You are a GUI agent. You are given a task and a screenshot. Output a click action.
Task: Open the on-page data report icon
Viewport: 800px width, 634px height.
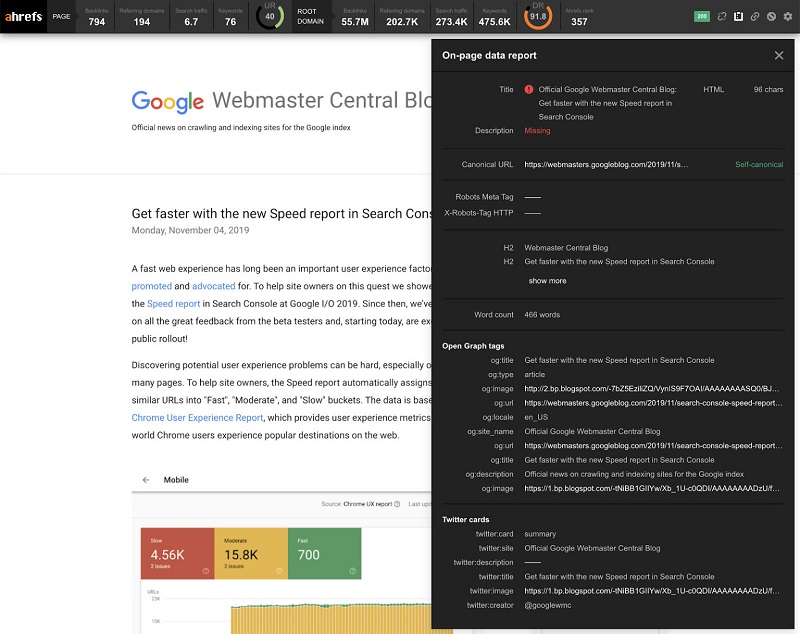(x=738, y=16)
